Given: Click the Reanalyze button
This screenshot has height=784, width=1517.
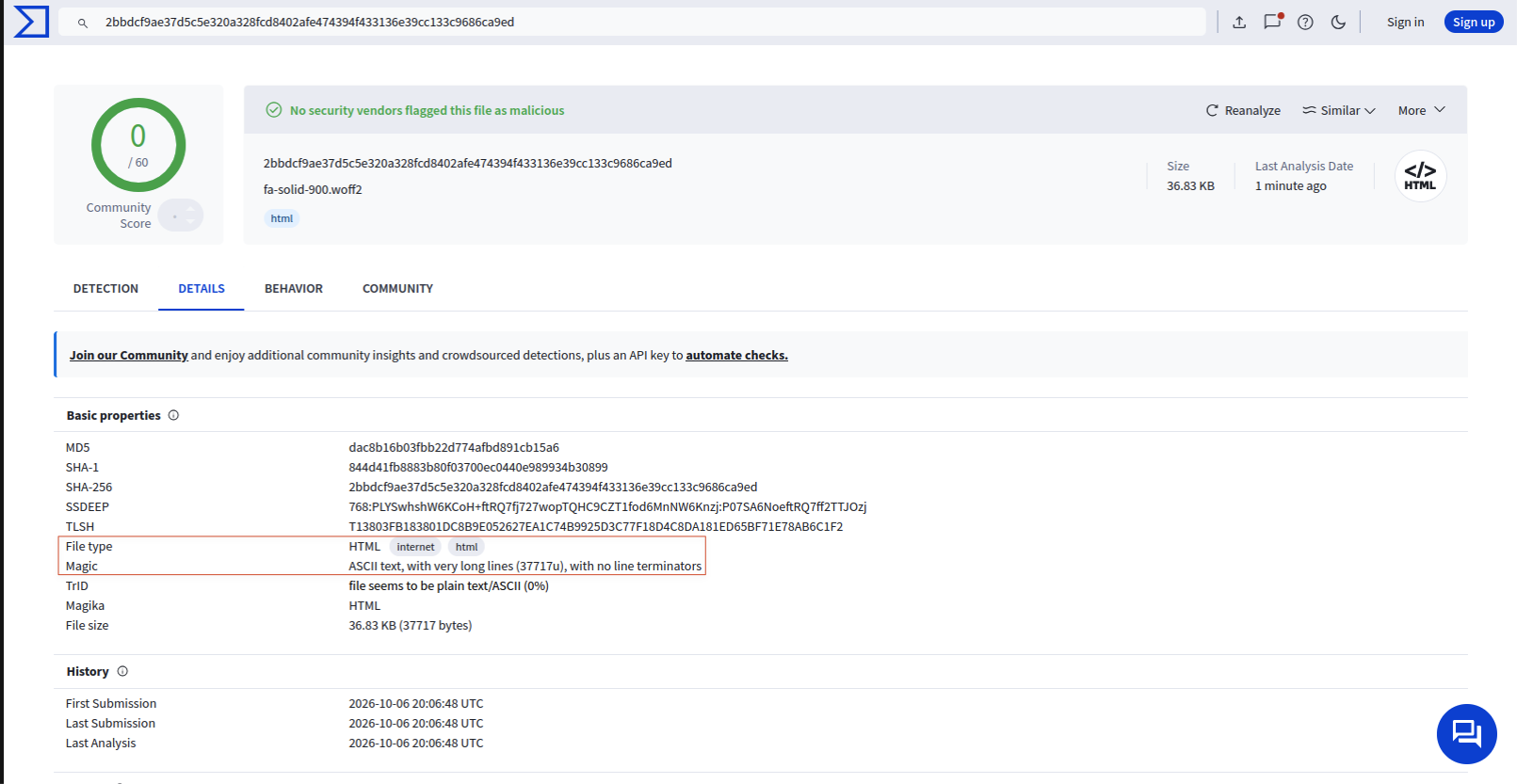Looking at the screenshot, I should [1243, 110].
